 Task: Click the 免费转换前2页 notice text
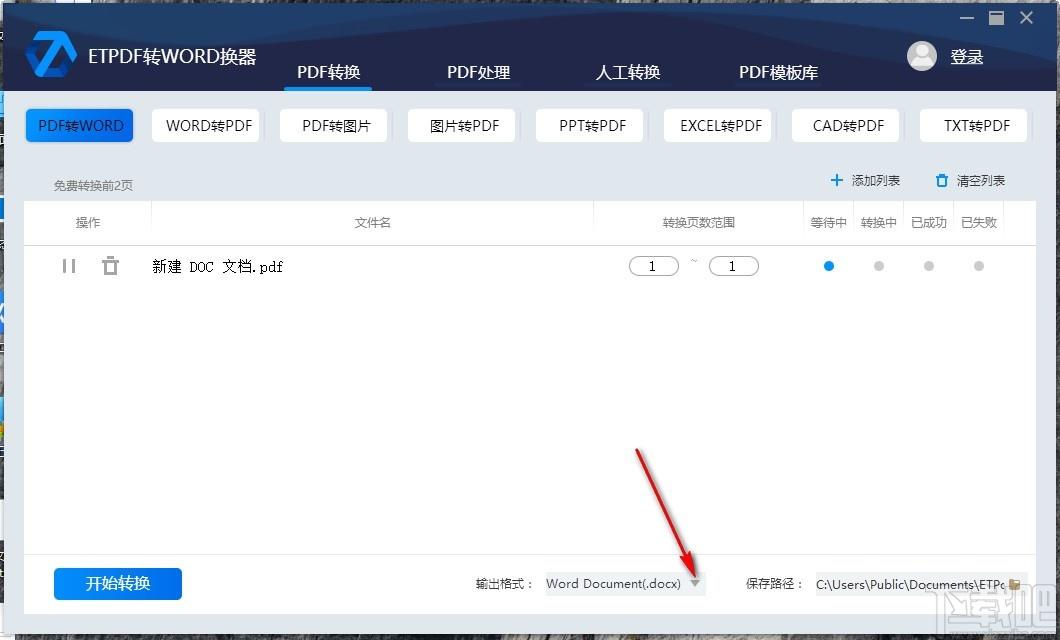pyautogui.click(x=93, y=185)
